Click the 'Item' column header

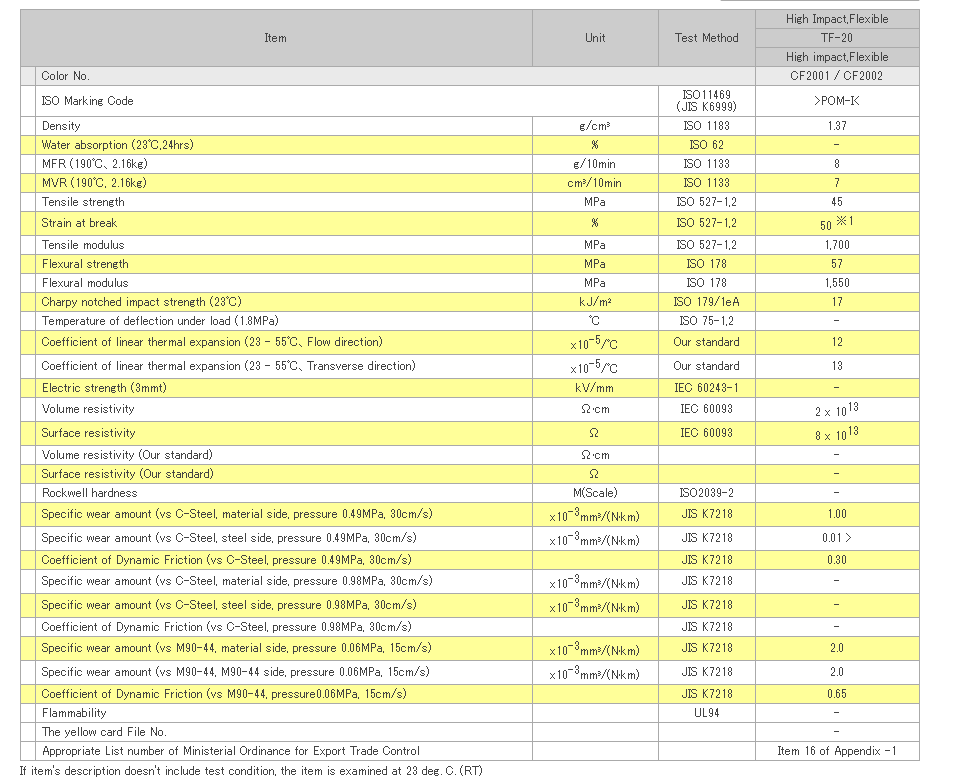(276, 38)
